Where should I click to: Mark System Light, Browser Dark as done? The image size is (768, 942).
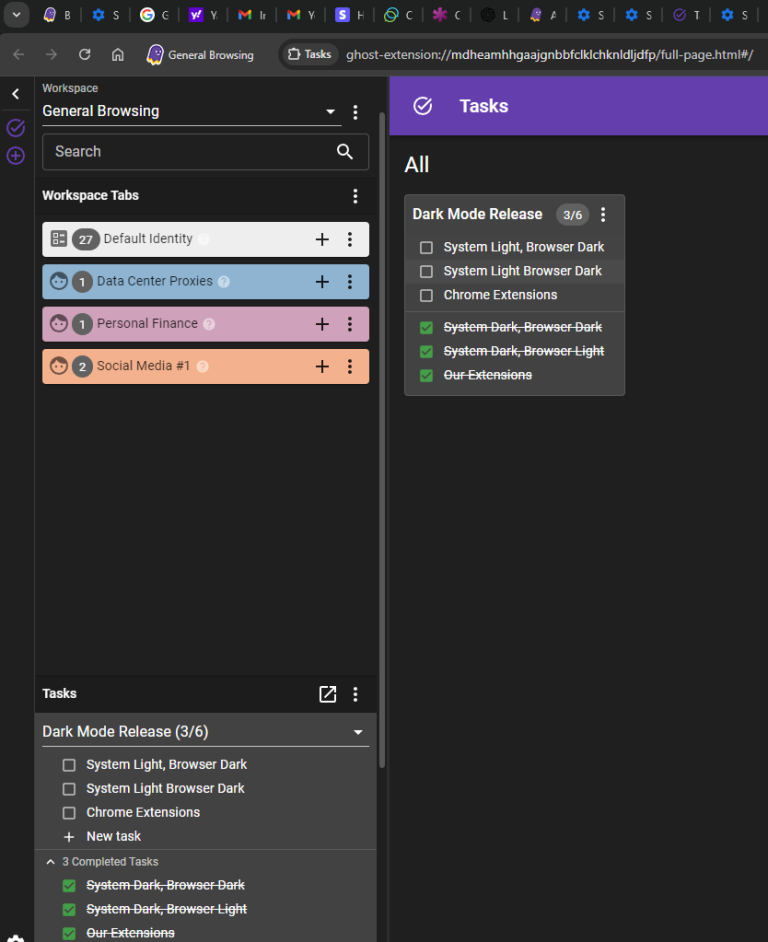coord(426,246)
